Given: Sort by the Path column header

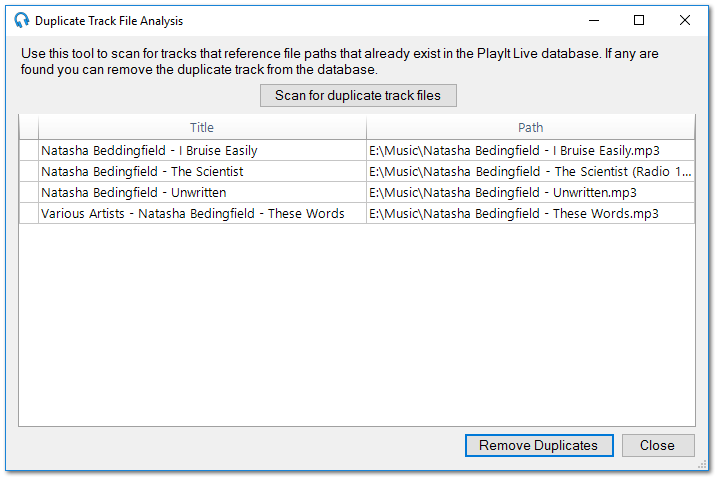Looking at the screenshot, I should [530, 127].
